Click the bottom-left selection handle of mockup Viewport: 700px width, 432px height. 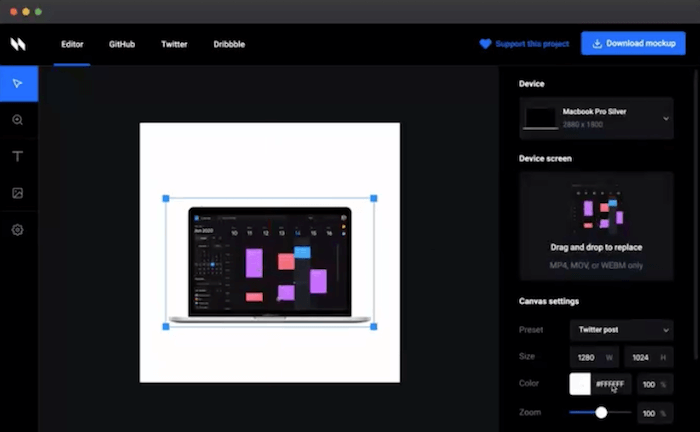pyautogui.click(x=166, y=326)
